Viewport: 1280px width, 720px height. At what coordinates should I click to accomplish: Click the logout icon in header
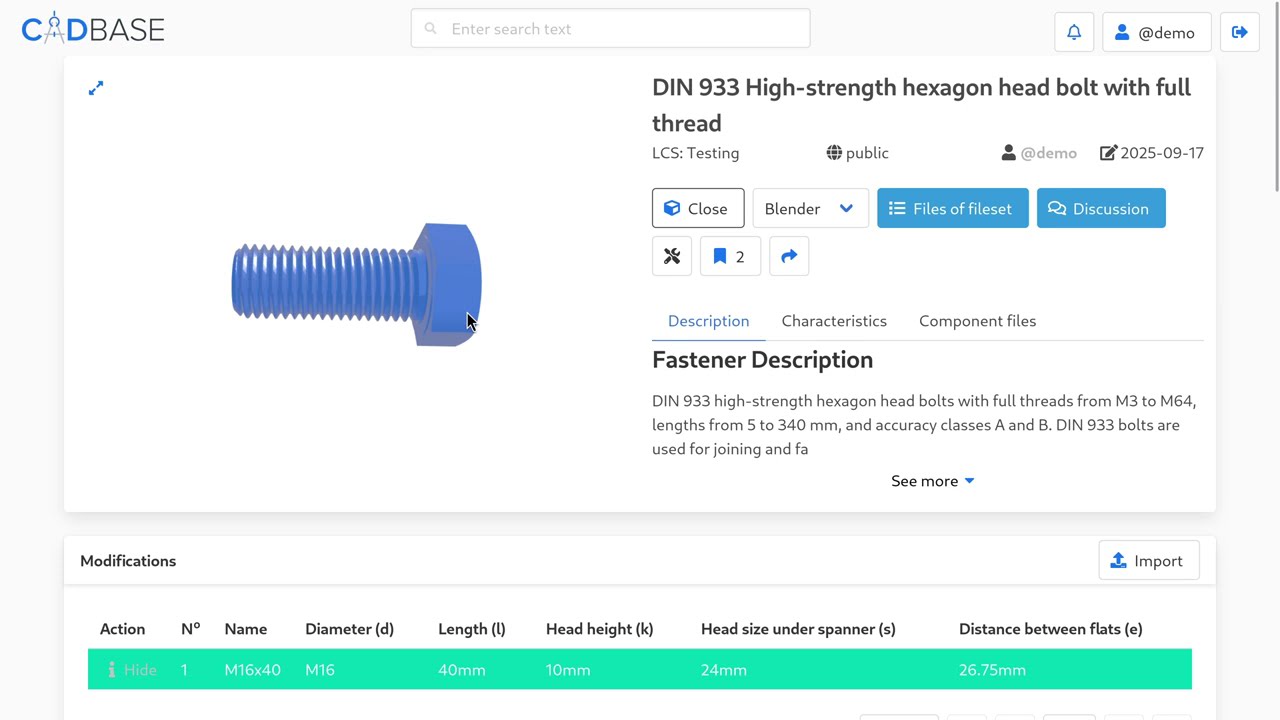(x=1239, y=32)
